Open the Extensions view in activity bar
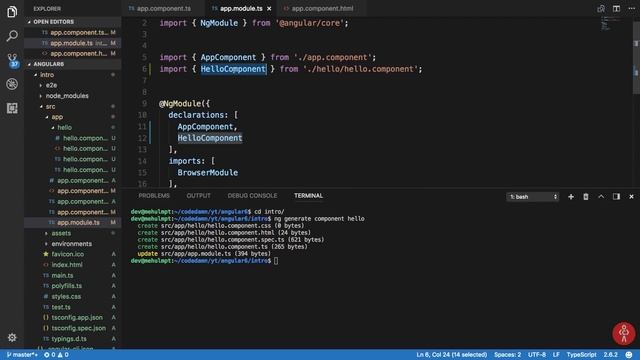Viewport: 640px width, 360px height. pyautogui.click(x=12, y=108)
